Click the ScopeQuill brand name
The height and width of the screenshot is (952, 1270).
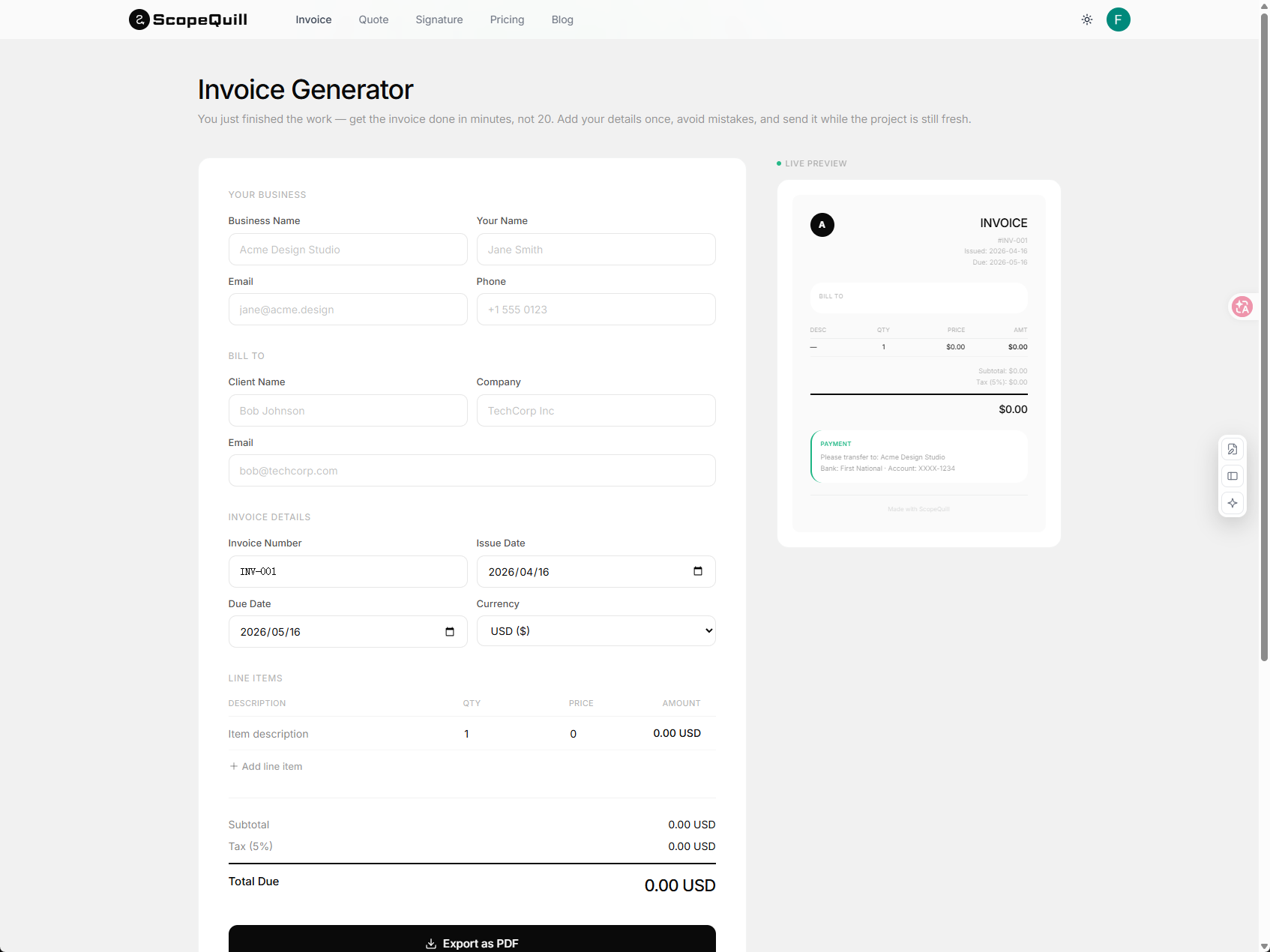[200, 19]
